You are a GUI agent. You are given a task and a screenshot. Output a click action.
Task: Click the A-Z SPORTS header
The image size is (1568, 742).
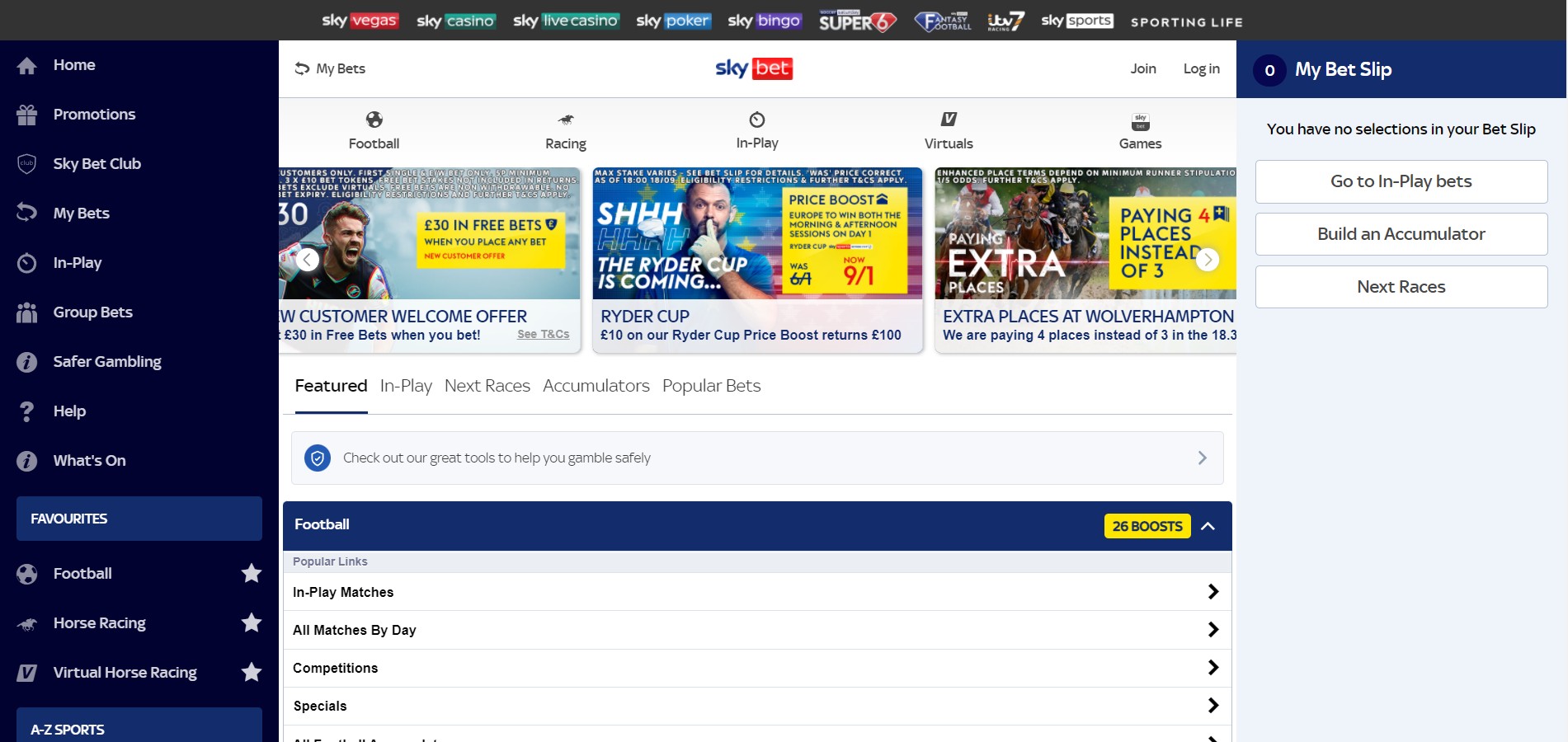(x=139, y=725)
